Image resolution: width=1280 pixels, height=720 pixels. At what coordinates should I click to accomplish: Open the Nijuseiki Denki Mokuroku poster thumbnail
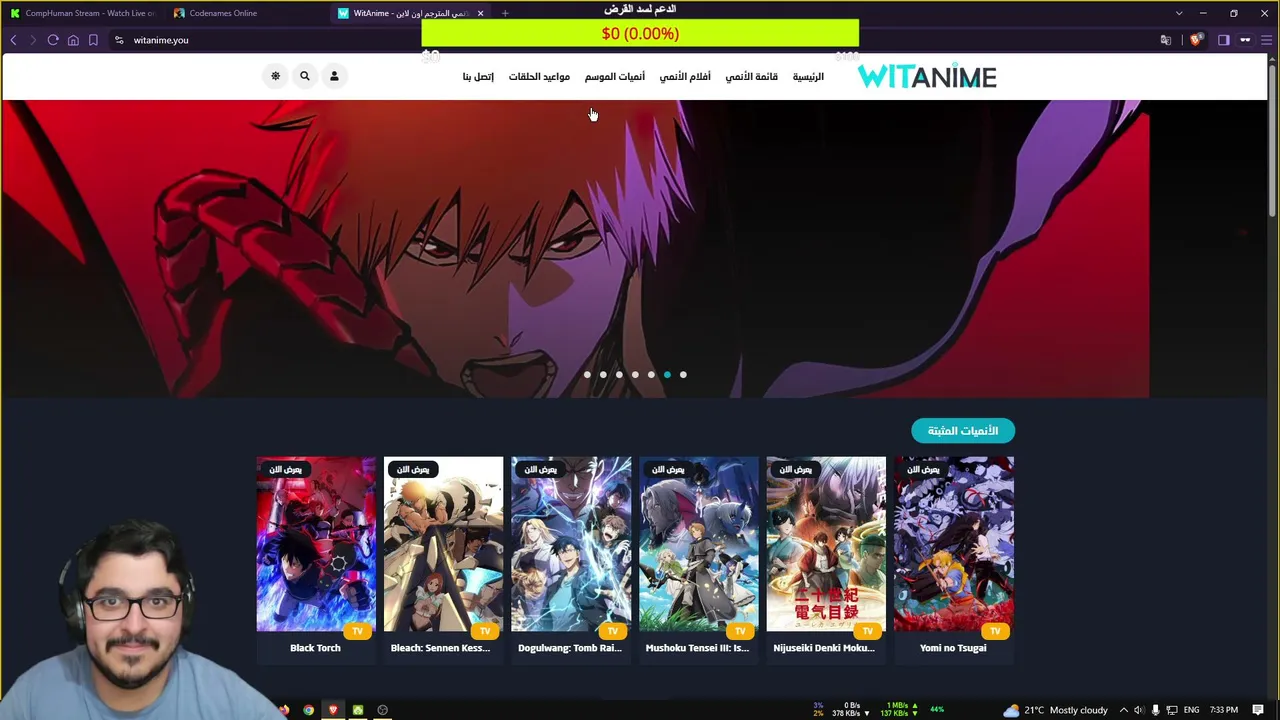(826, 544)
